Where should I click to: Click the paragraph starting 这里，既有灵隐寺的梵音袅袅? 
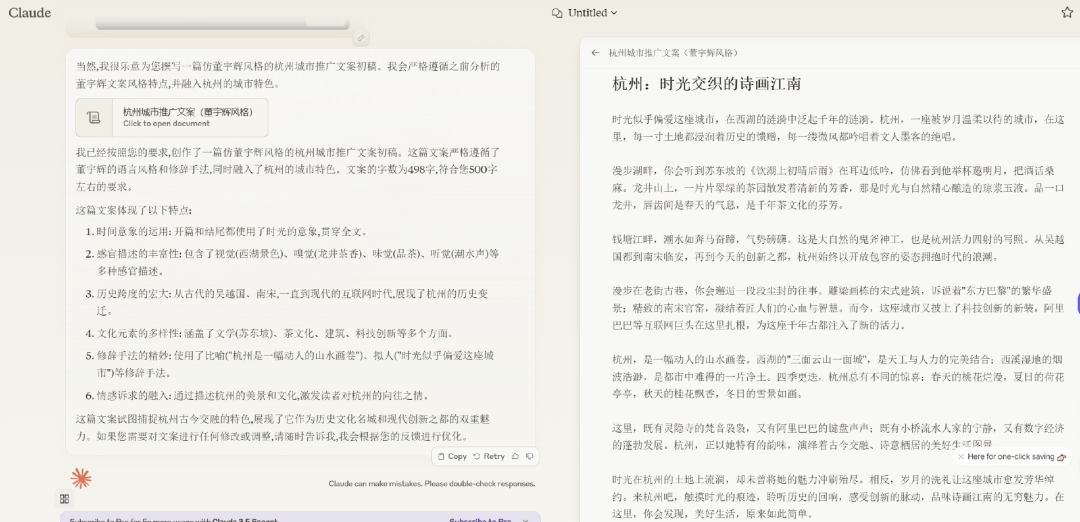(838, 436)
